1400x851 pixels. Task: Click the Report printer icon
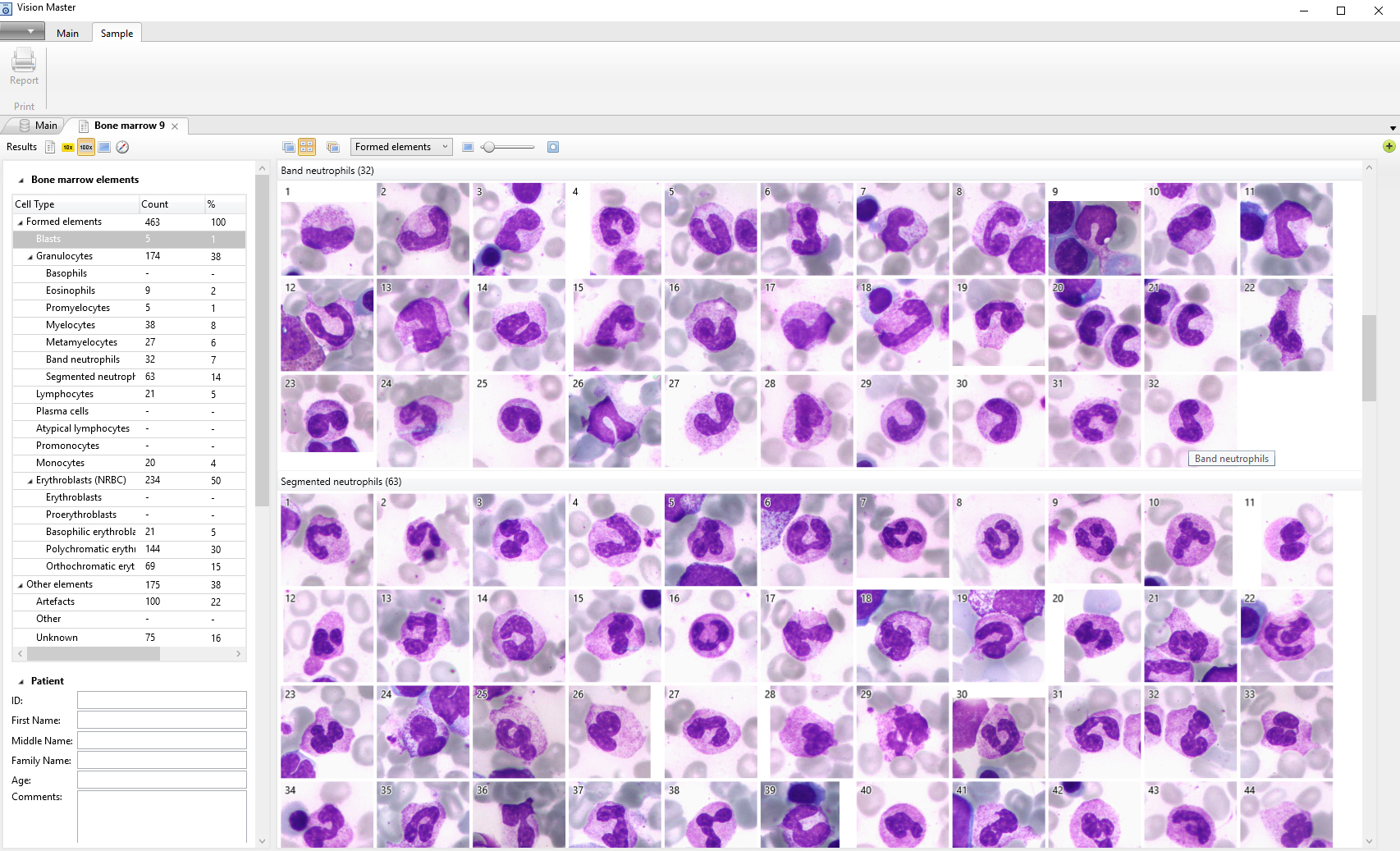point(24,60)
